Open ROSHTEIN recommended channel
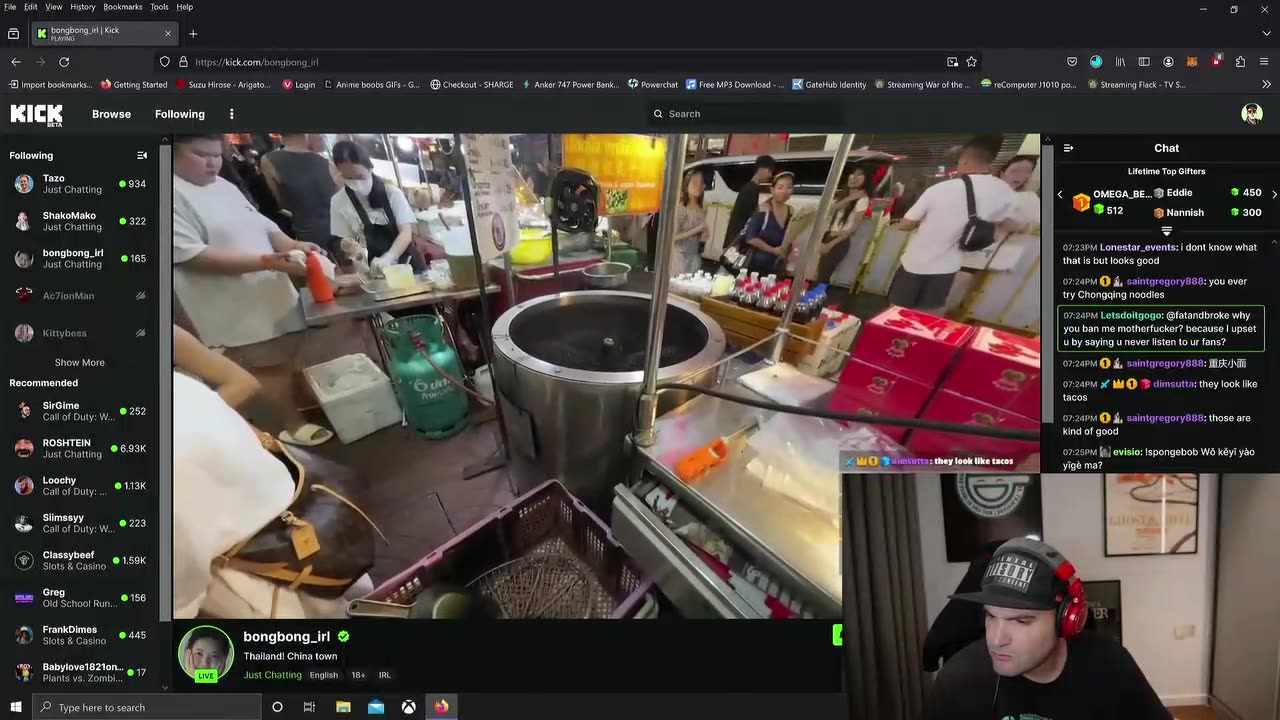The image size is (1280, 720). point(80,448)
